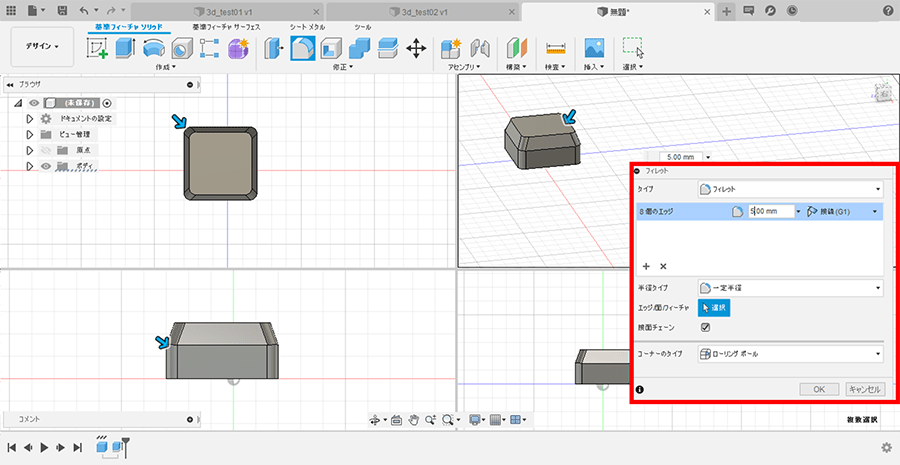Click the radius value input field
The image size is (900, 465).
coord(770,211)
